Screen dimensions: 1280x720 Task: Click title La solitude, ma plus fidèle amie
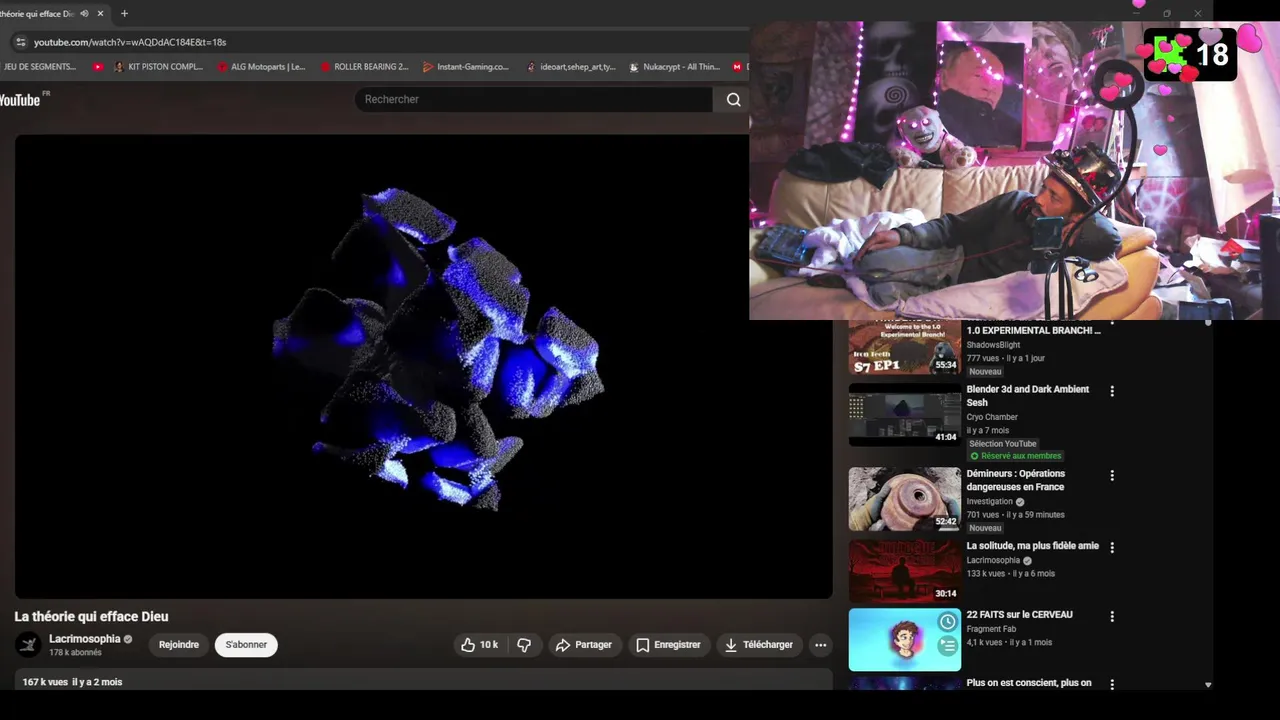pyautogui.click(x=1032, y=546)
